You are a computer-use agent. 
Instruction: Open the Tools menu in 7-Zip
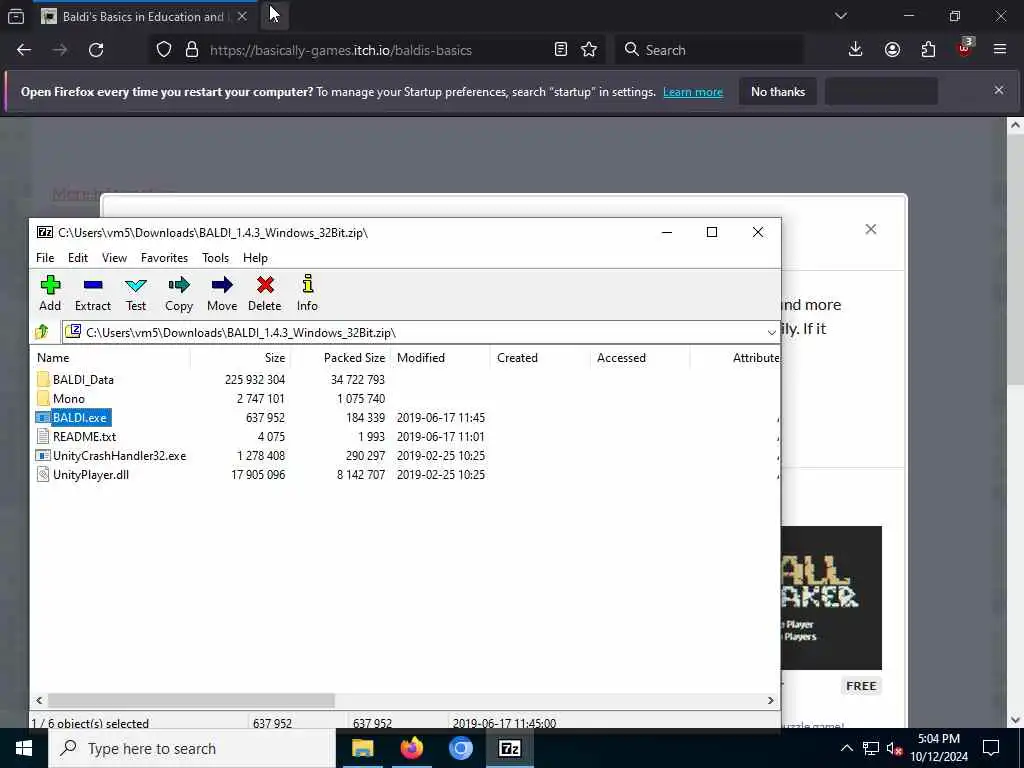coord(216,258)
